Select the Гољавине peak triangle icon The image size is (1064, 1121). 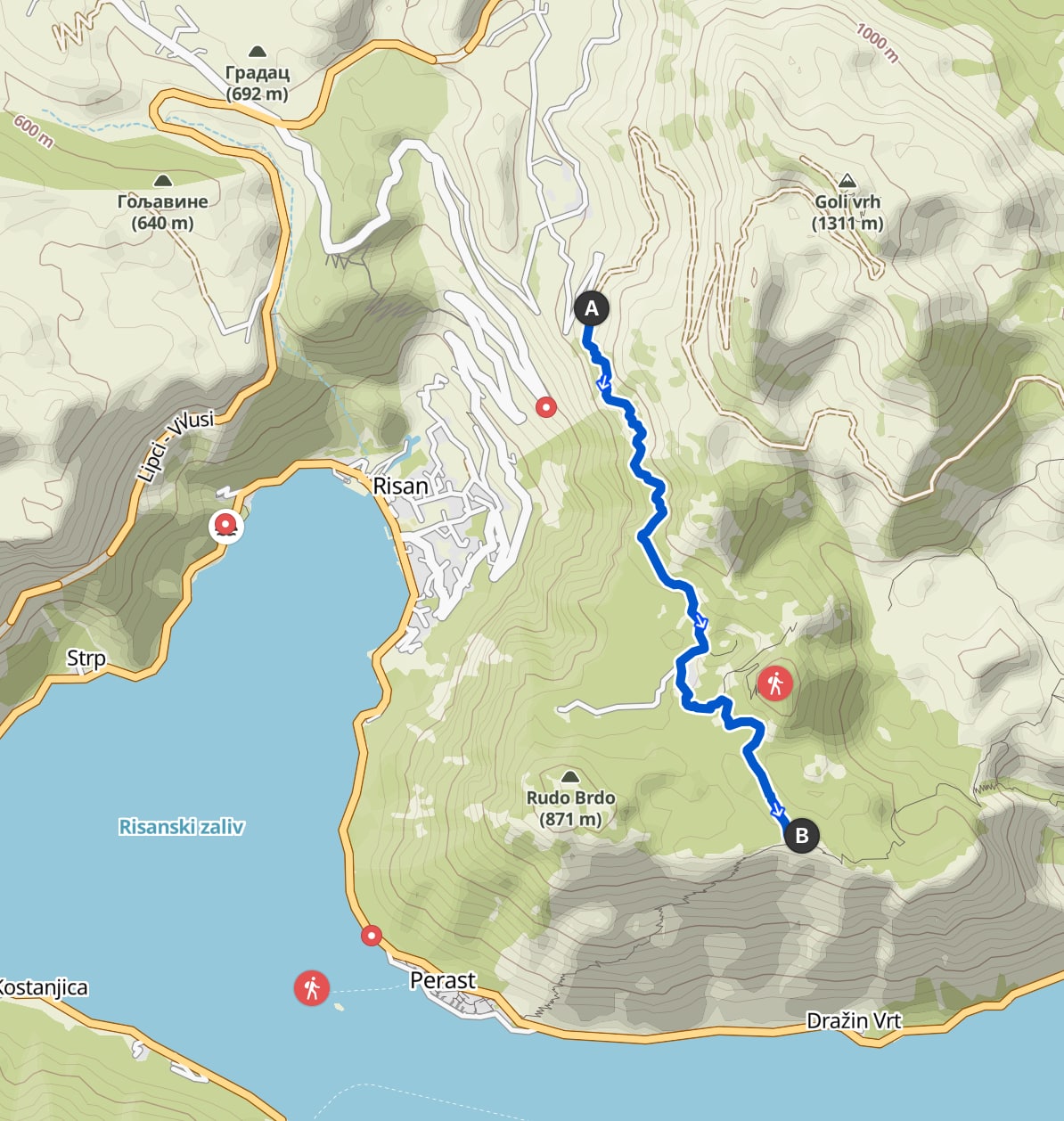(x=162, y=181)
